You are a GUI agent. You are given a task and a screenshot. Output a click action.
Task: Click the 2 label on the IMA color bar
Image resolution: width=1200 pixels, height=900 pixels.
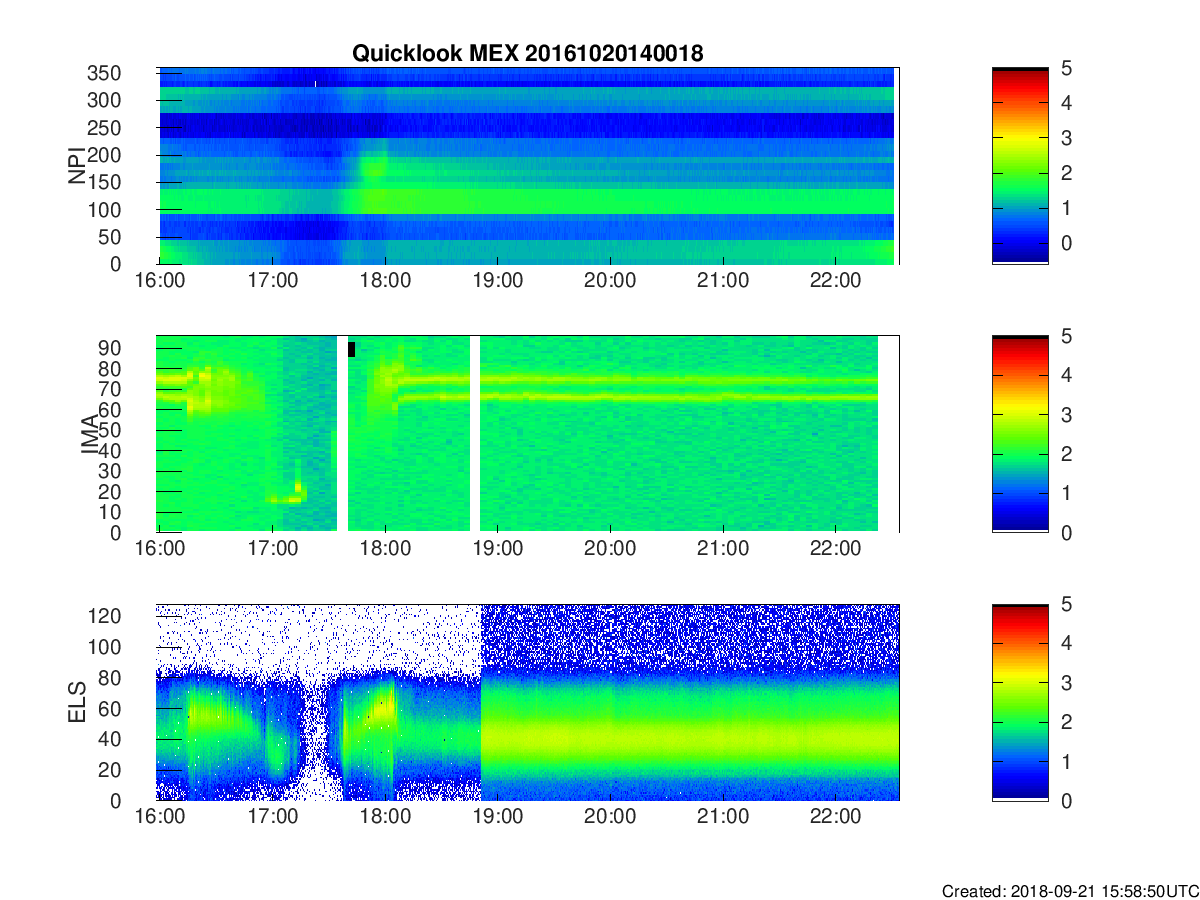click(x=1065, y=454)
